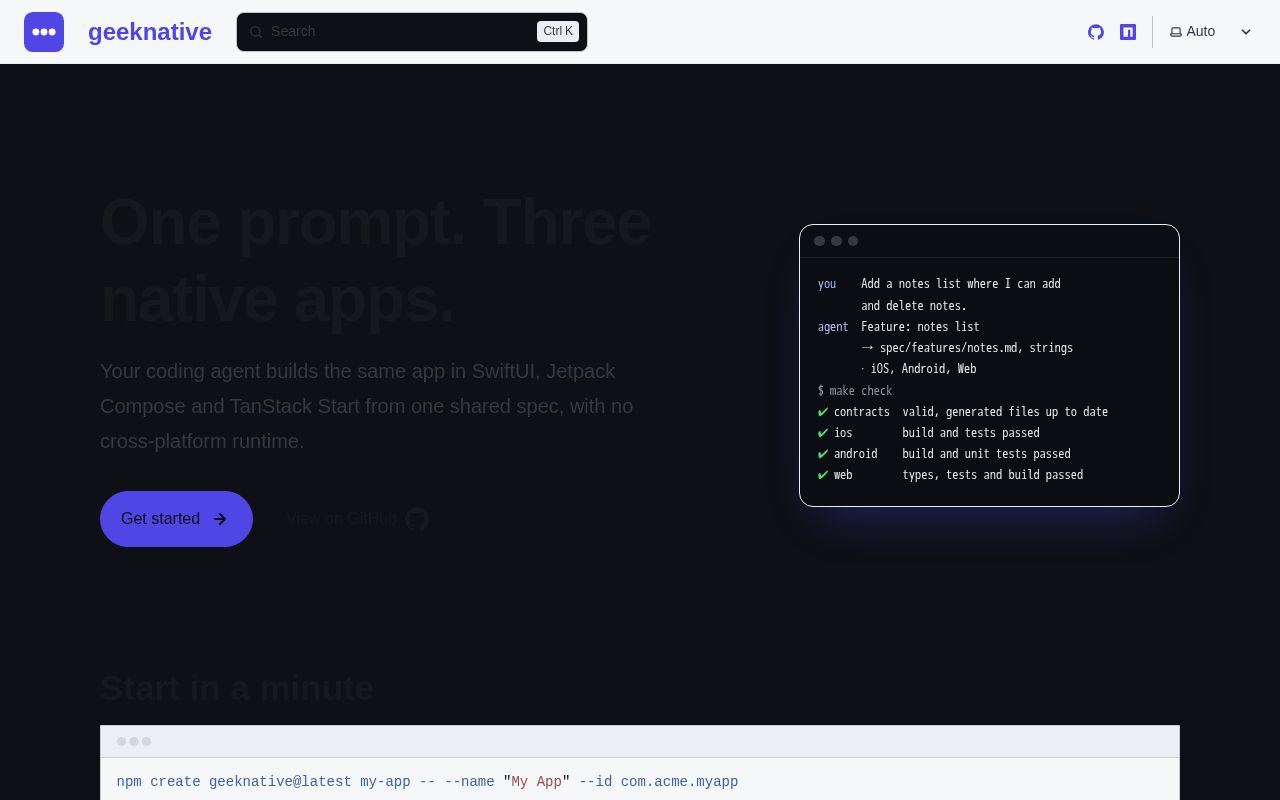Click "types, tests and build passed" web result
This screenshot has width=1280, height=800.
click(993, 475)
